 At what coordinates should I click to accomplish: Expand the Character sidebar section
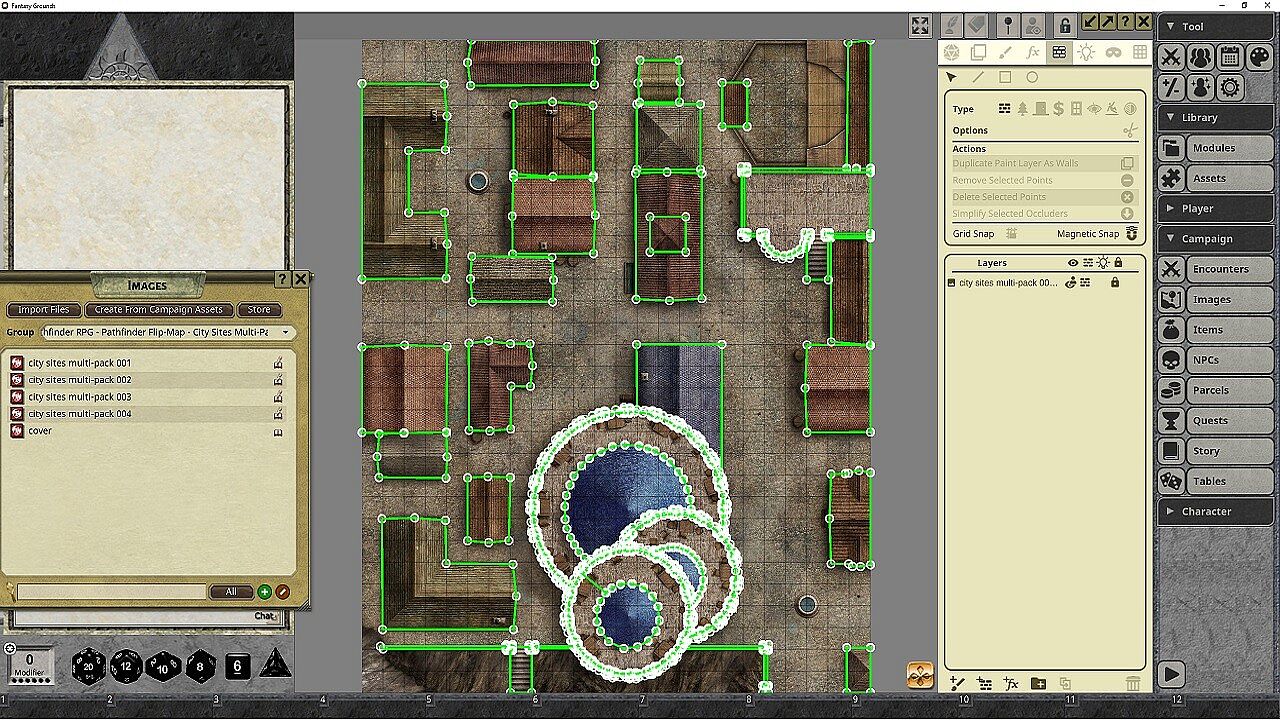coord(1215,511)
